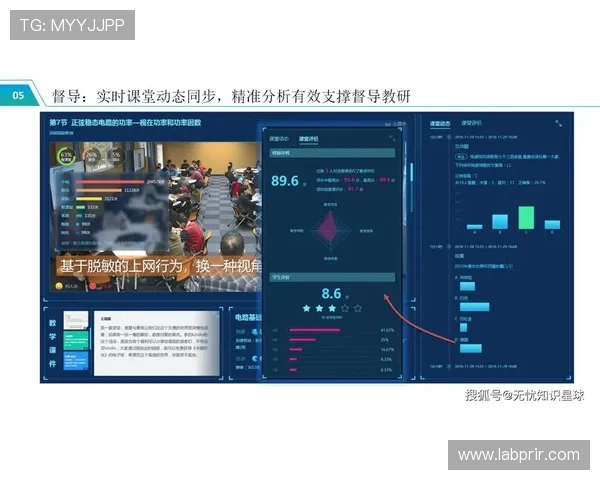Click vote option D bar
600x480 pixels.
click(471, 348)
